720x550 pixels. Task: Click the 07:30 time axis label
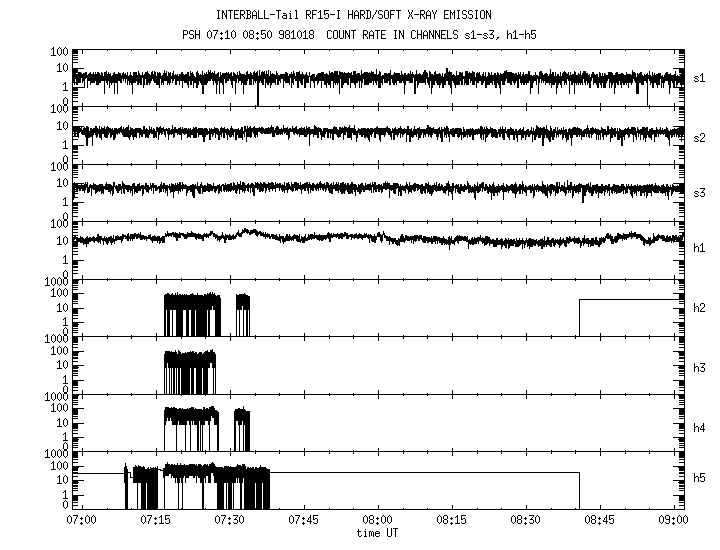pos(229,520)
